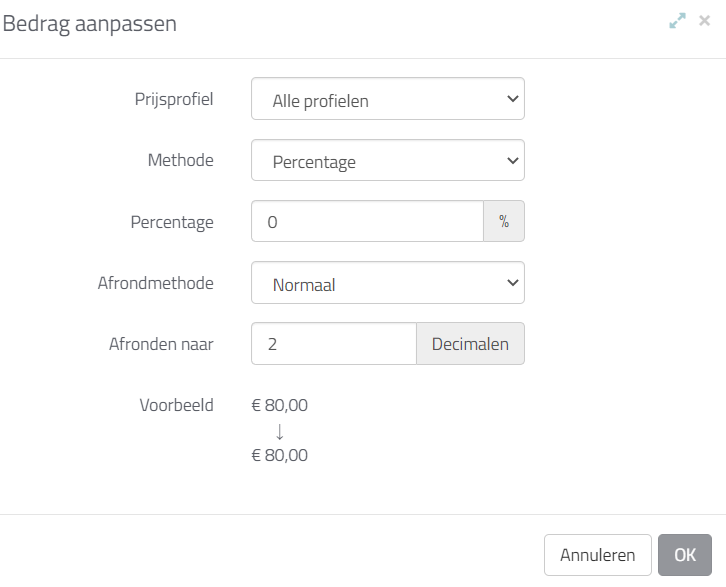
Task: Click the upper € 80,00 example amount
Action: [x=280, y=405]
